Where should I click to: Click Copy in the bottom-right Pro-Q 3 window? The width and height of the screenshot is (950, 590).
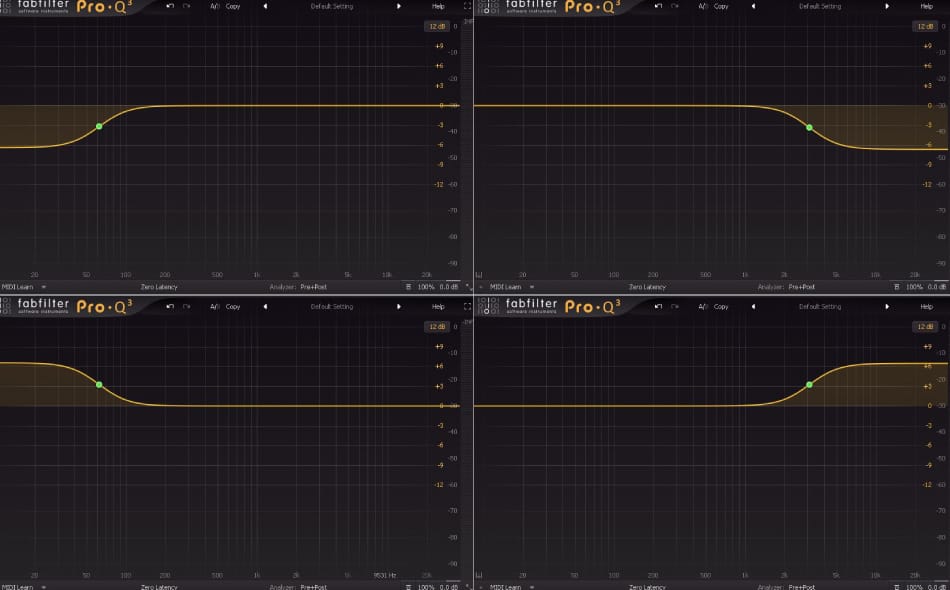point(722,307)
